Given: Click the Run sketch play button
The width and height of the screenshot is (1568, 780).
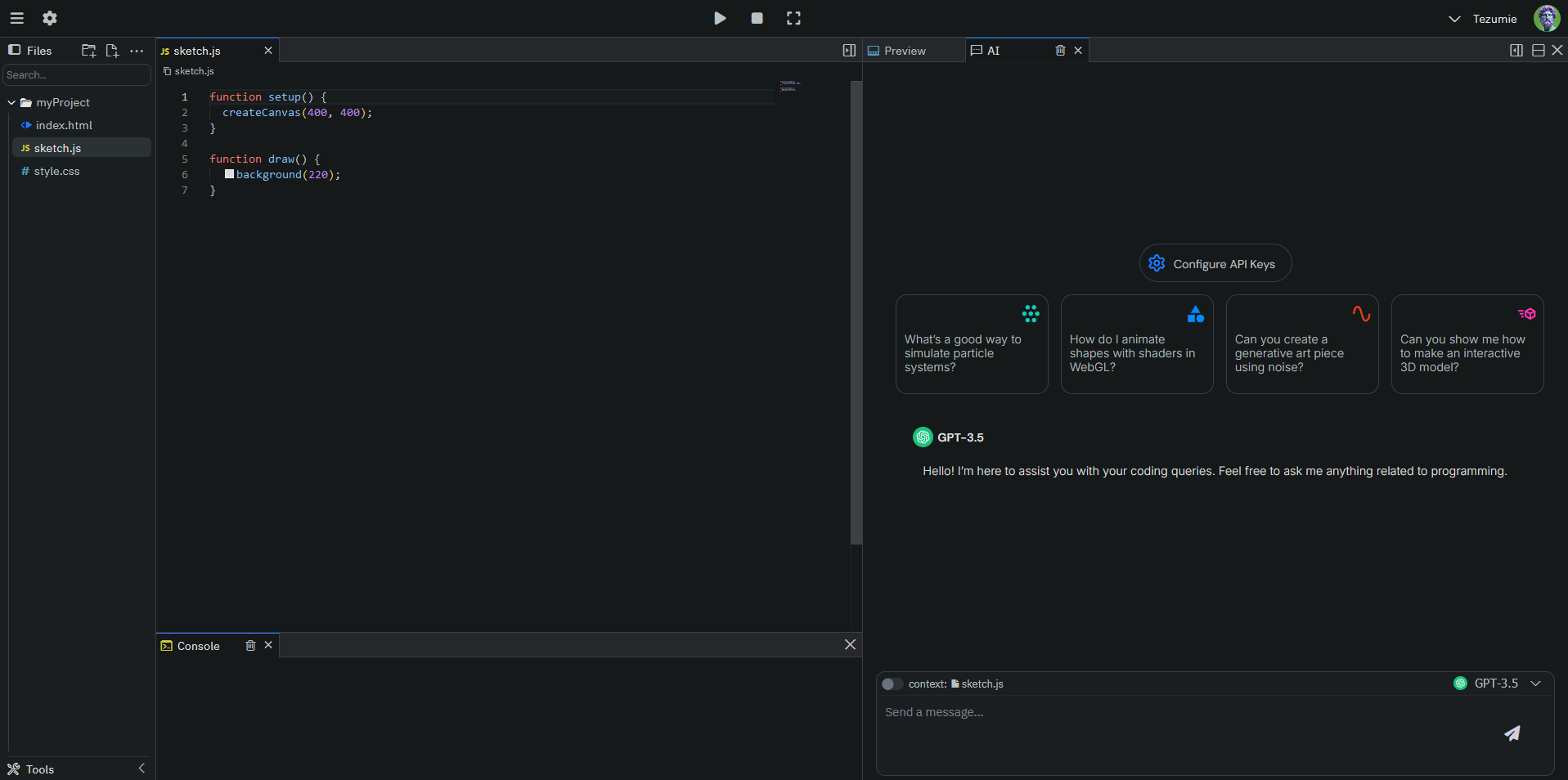Looking at the screenshot, I should 720,18.
